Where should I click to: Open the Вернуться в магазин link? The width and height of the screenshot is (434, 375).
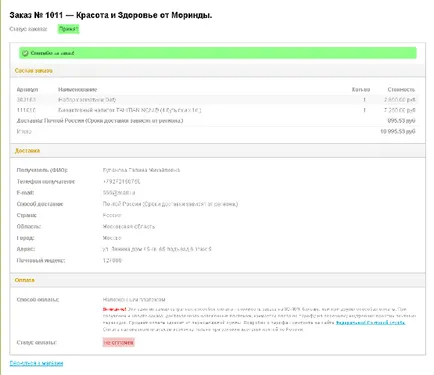[x=36, y=363]
